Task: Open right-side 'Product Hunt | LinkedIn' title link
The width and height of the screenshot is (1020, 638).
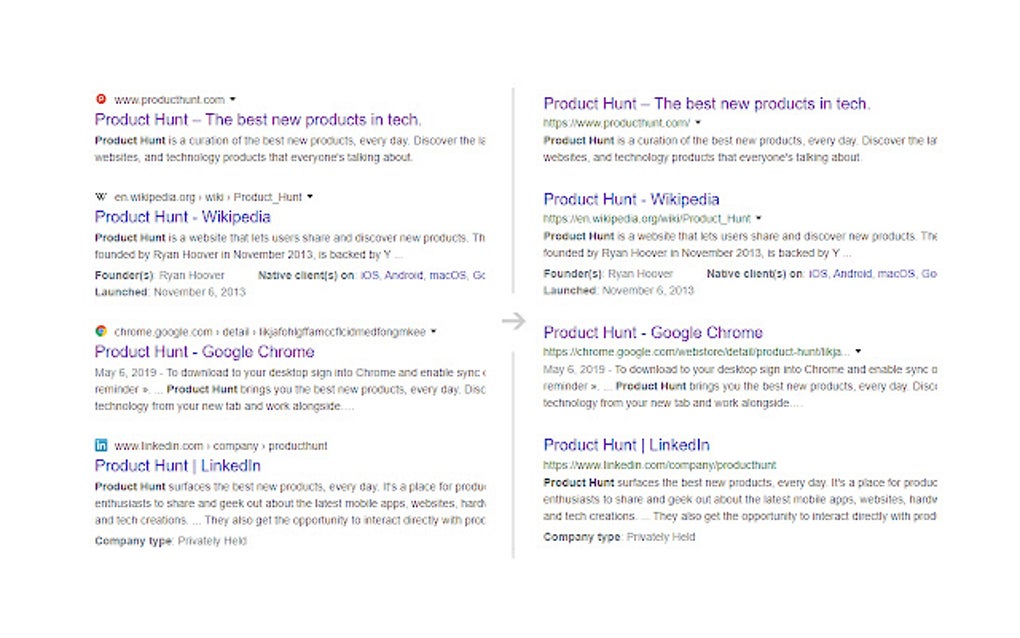Action: [626, 444]
